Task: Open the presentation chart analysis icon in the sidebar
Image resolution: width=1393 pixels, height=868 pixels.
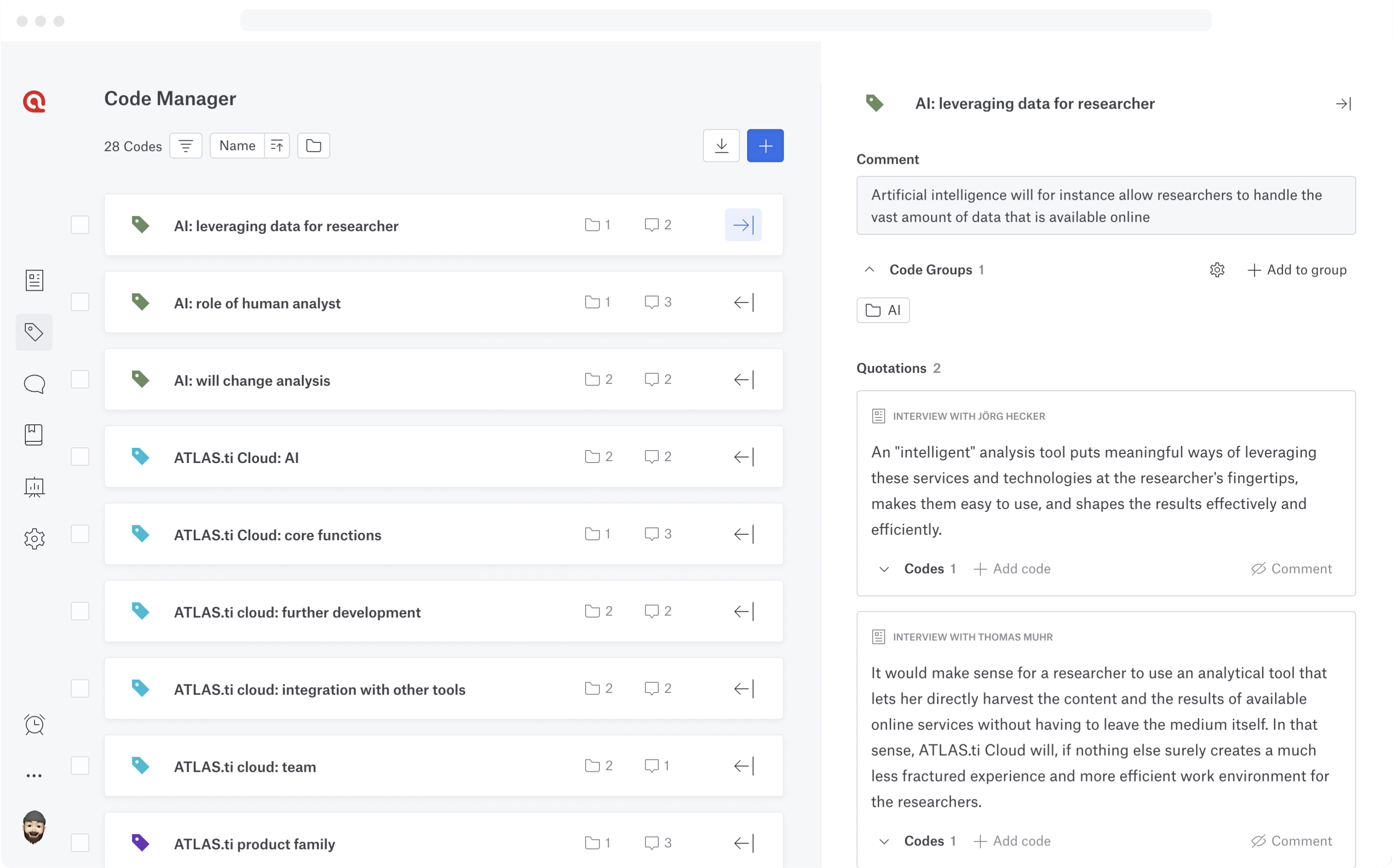Action: [35, 487]
